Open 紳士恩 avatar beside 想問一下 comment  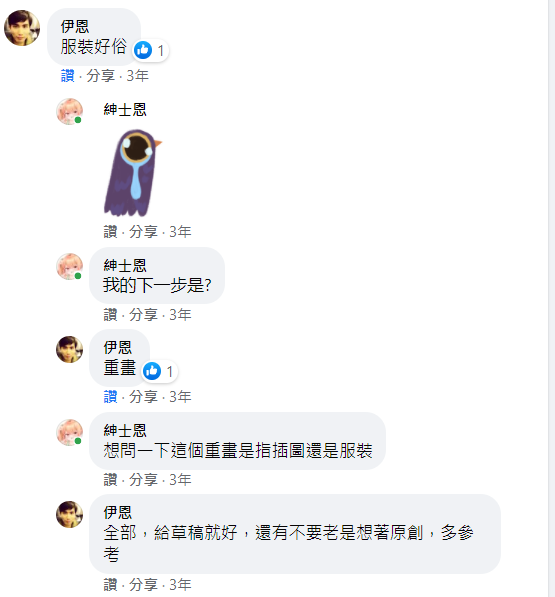click(70, 432)
